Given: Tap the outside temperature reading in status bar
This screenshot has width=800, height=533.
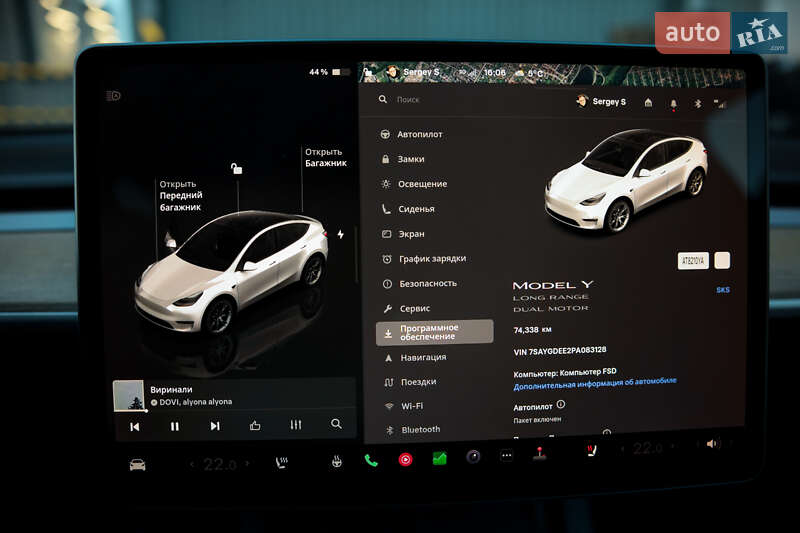Looking at the screenshot, I should coord(535,73).
